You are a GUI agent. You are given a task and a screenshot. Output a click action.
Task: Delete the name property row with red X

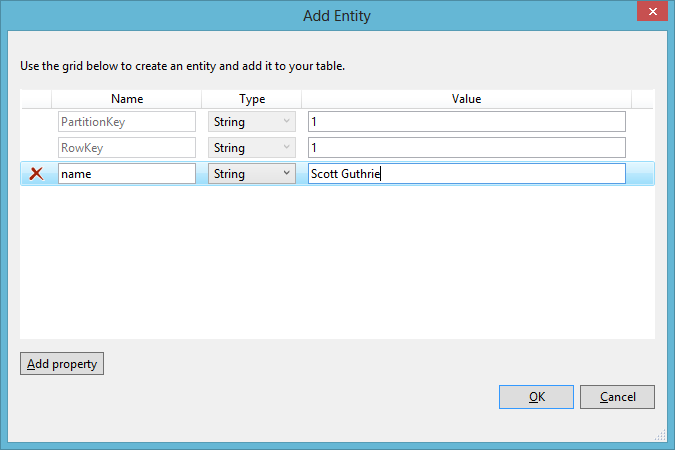[x=37, y=174]
